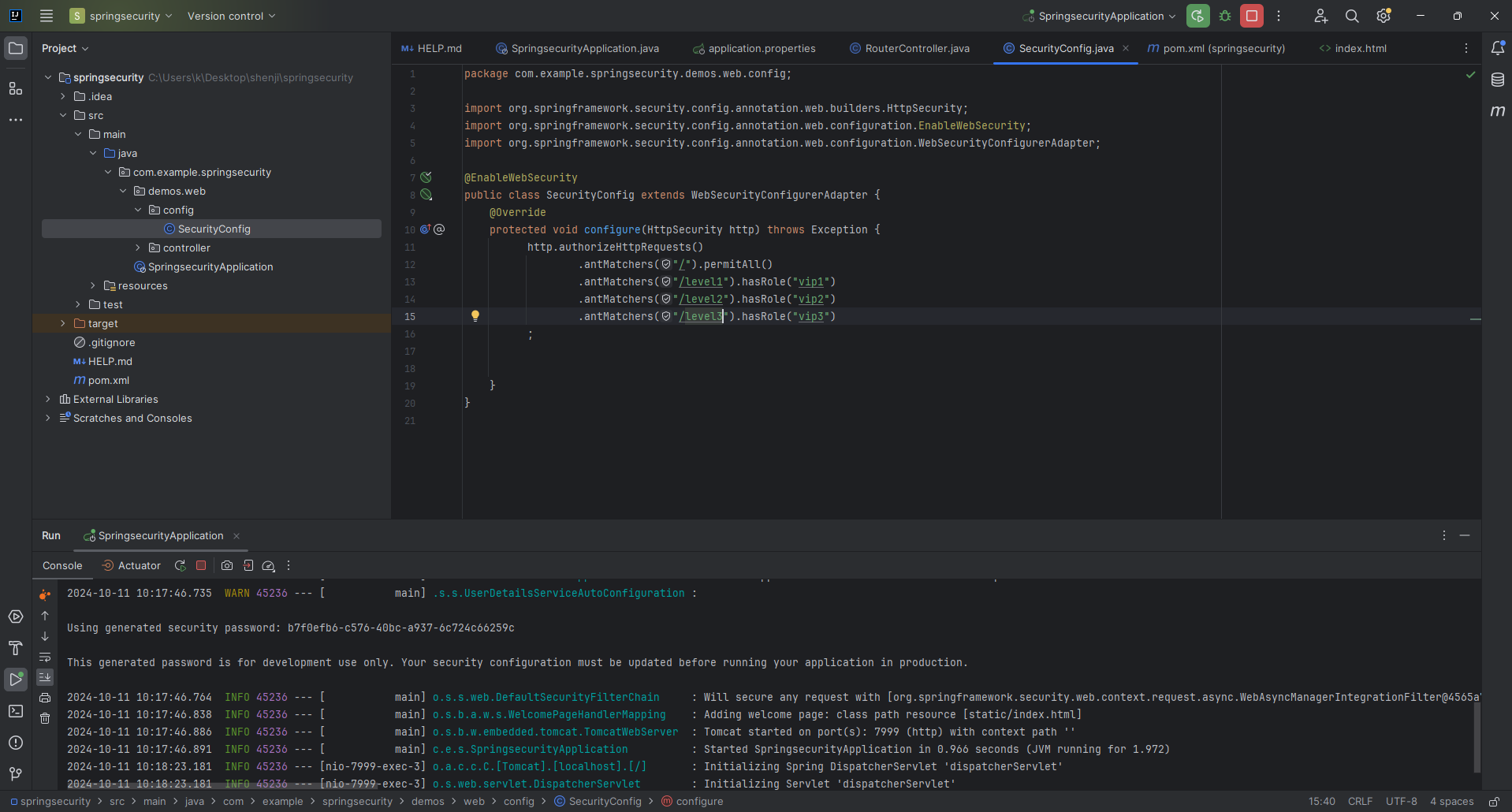Rerun SpringsecurityApplication from top toolbar
The image size is (1512, 812).
tap(1197, 16)
